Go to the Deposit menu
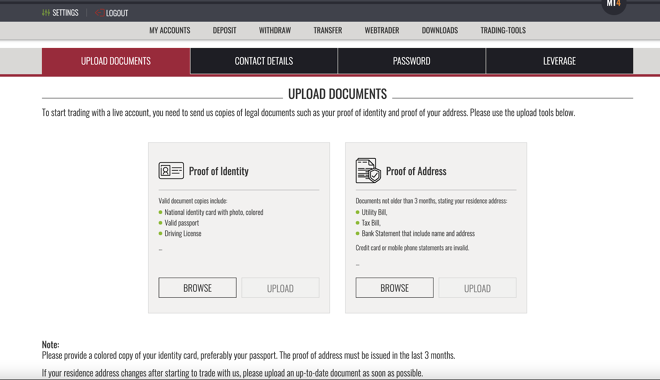 click(224, 30)
